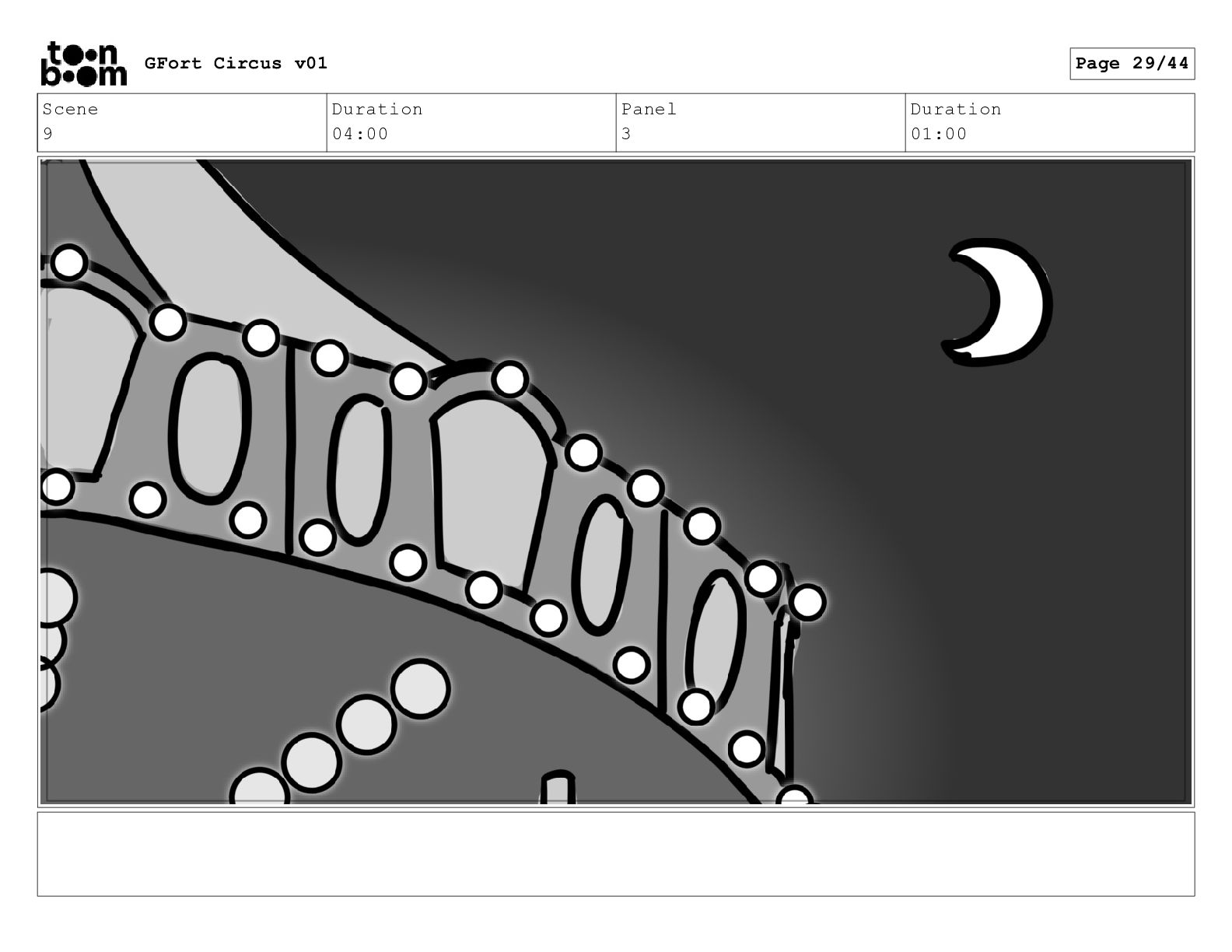Click the leftmost oval window of the marquee
The image size is (1232, 952).
(x=210, y=427)
